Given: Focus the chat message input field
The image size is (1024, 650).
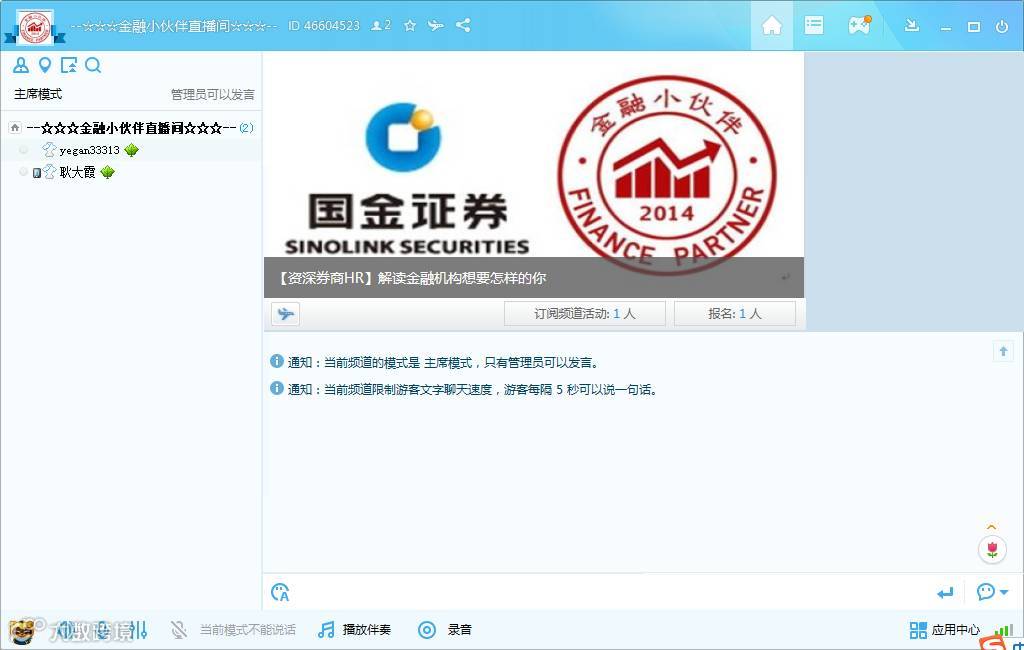Looking at the screenshot, I should pos(611,593).
